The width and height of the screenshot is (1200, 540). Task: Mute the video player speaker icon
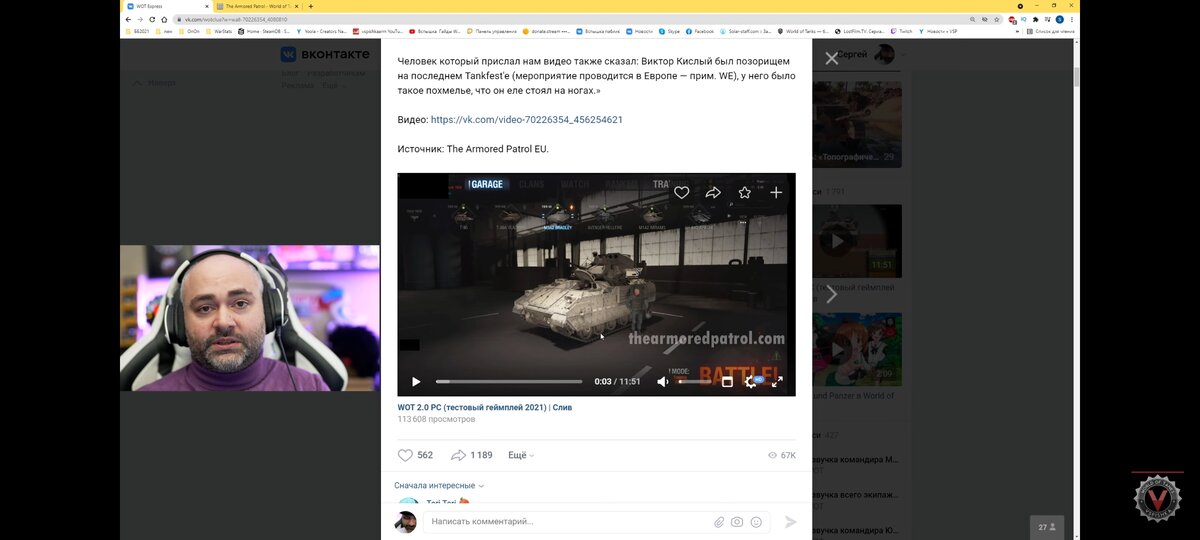click(x=663, y=382)
